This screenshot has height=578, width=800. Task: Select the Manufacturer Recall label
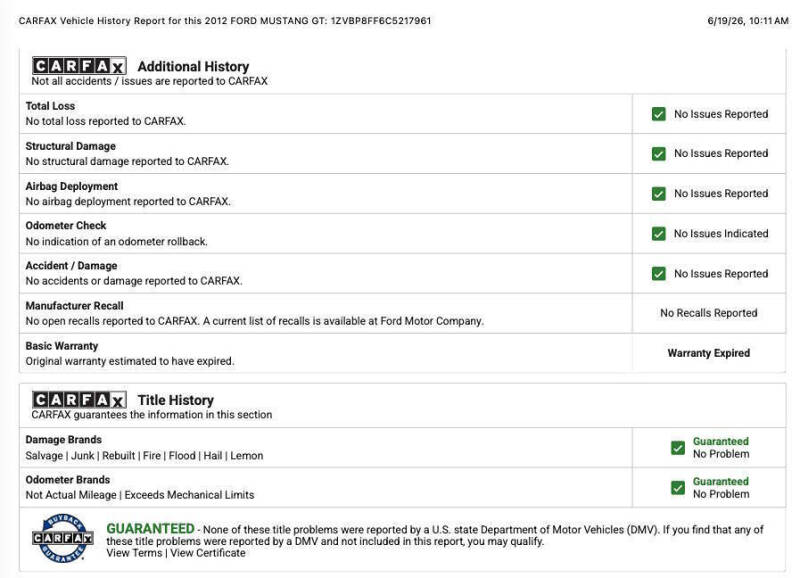[74, 306]
